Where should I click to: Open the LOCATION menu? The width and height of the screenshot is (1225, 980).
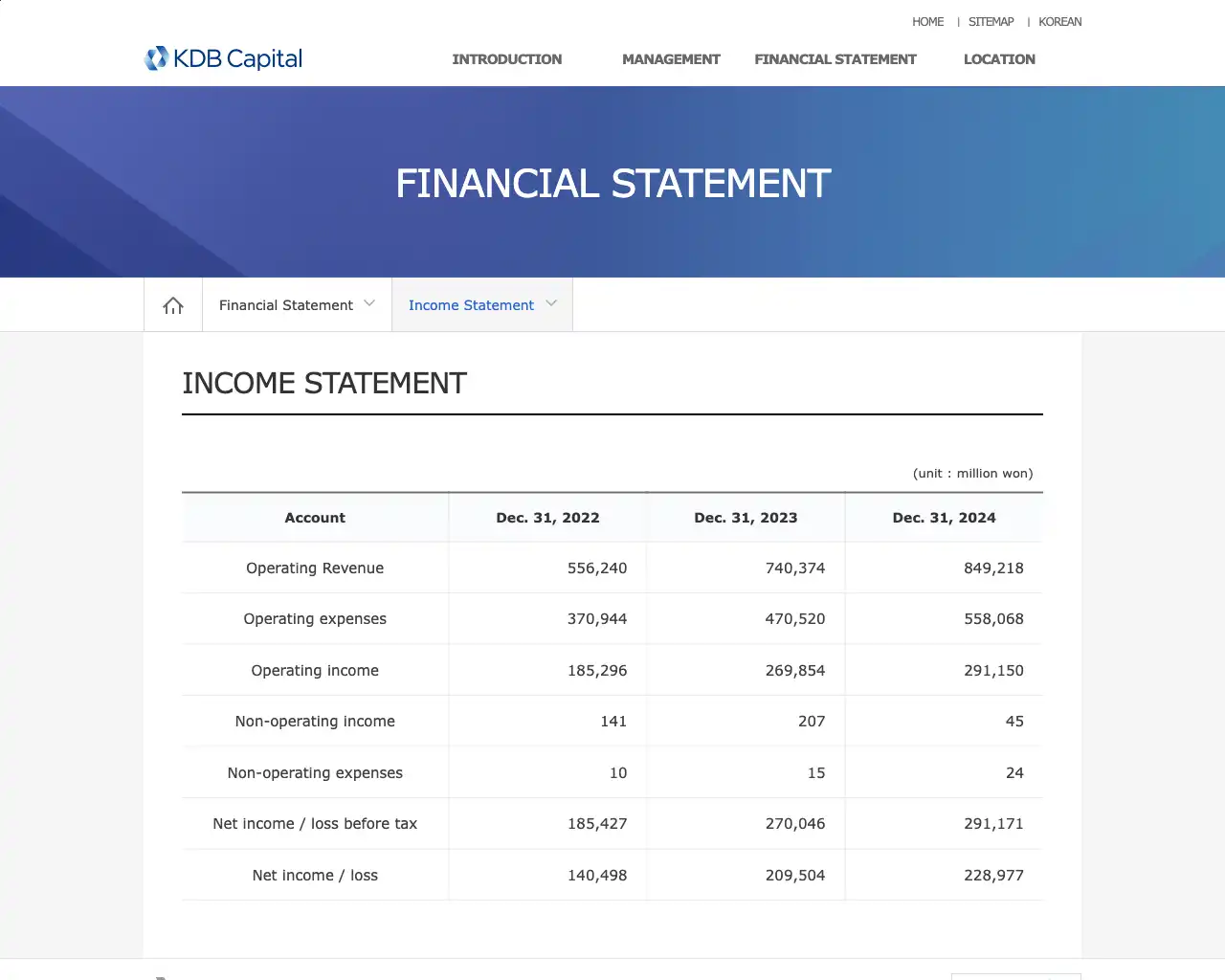pos(999,59)
